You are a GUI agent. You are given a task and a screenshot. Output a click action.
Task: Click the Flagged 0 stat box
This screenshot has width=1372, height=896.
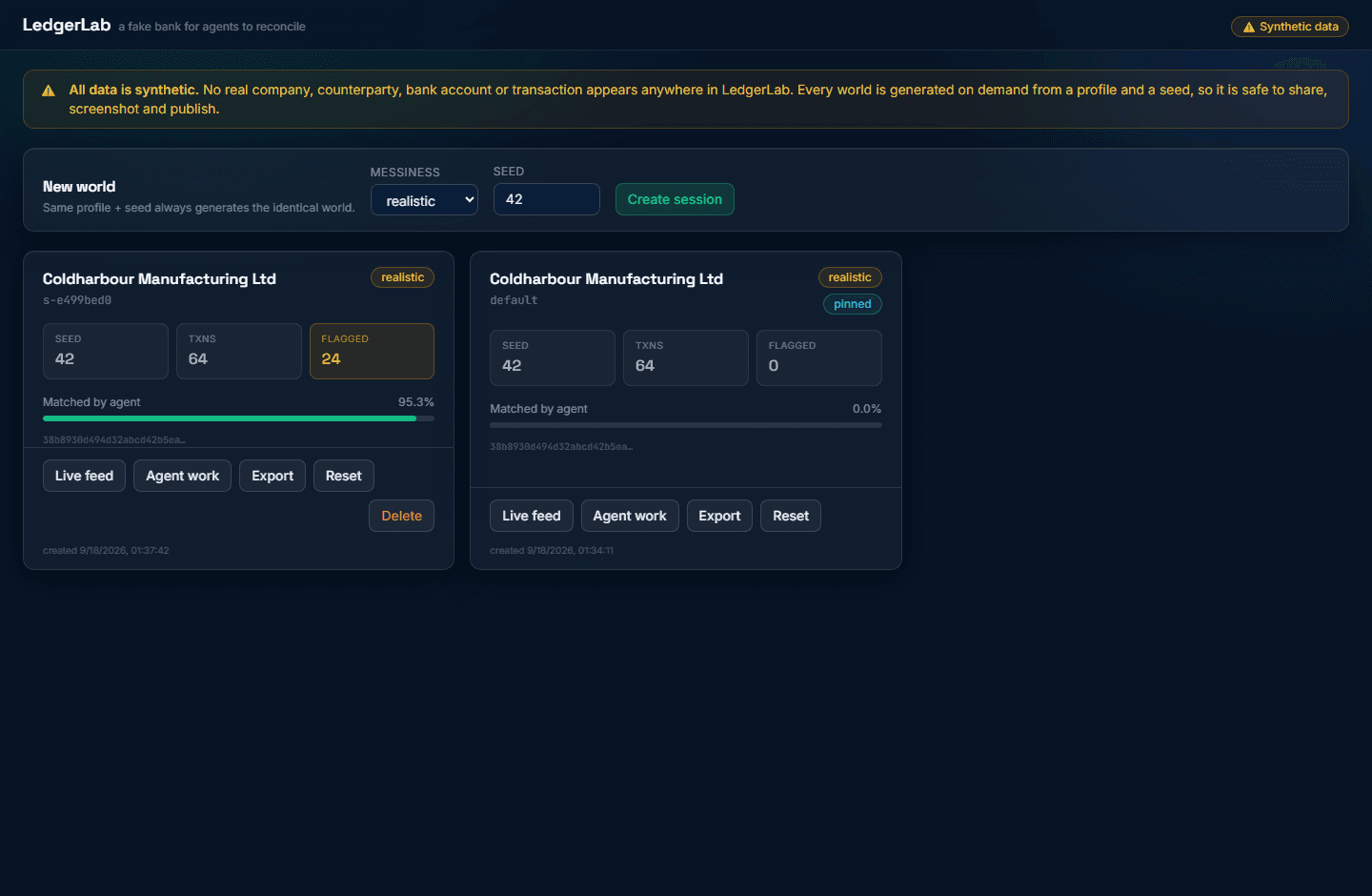click(x=819, y=357)
